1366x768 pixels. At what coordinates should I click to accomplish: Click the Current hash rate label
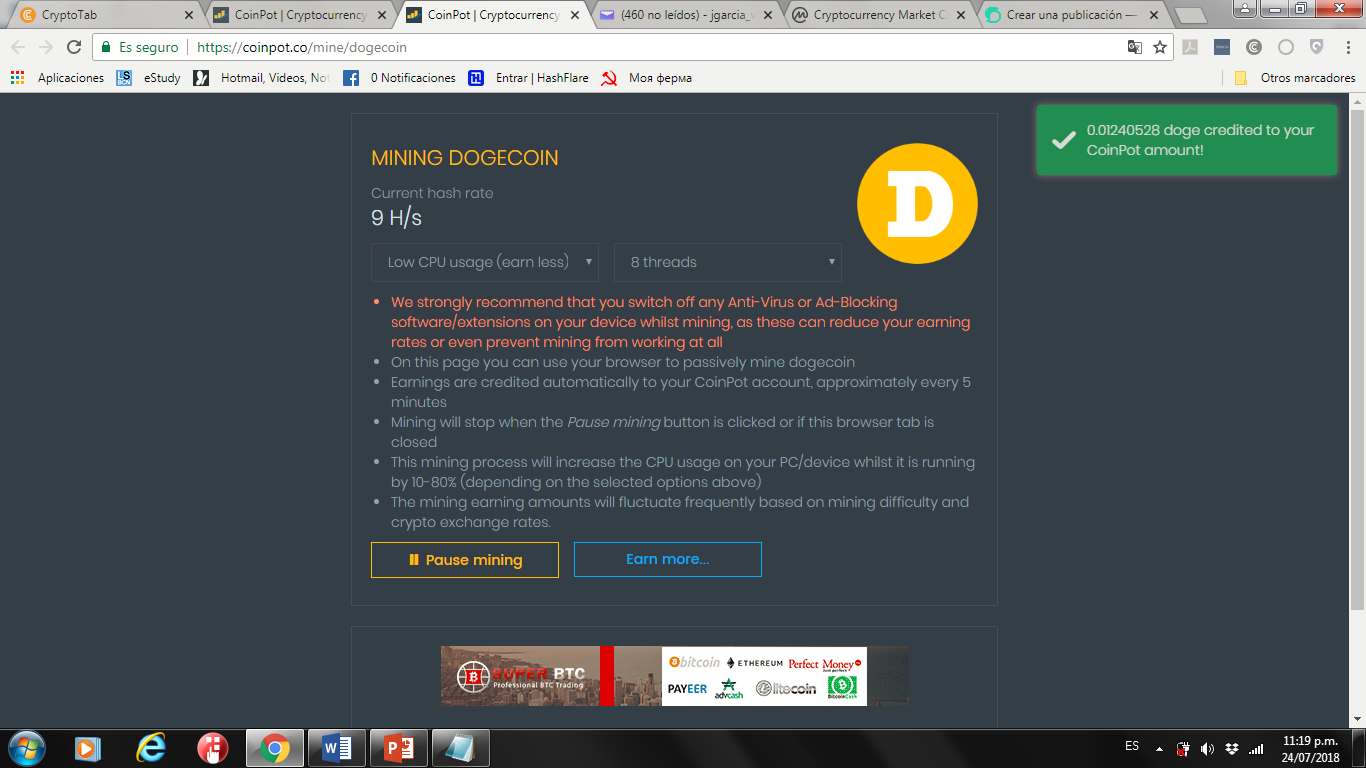[432, 193]
